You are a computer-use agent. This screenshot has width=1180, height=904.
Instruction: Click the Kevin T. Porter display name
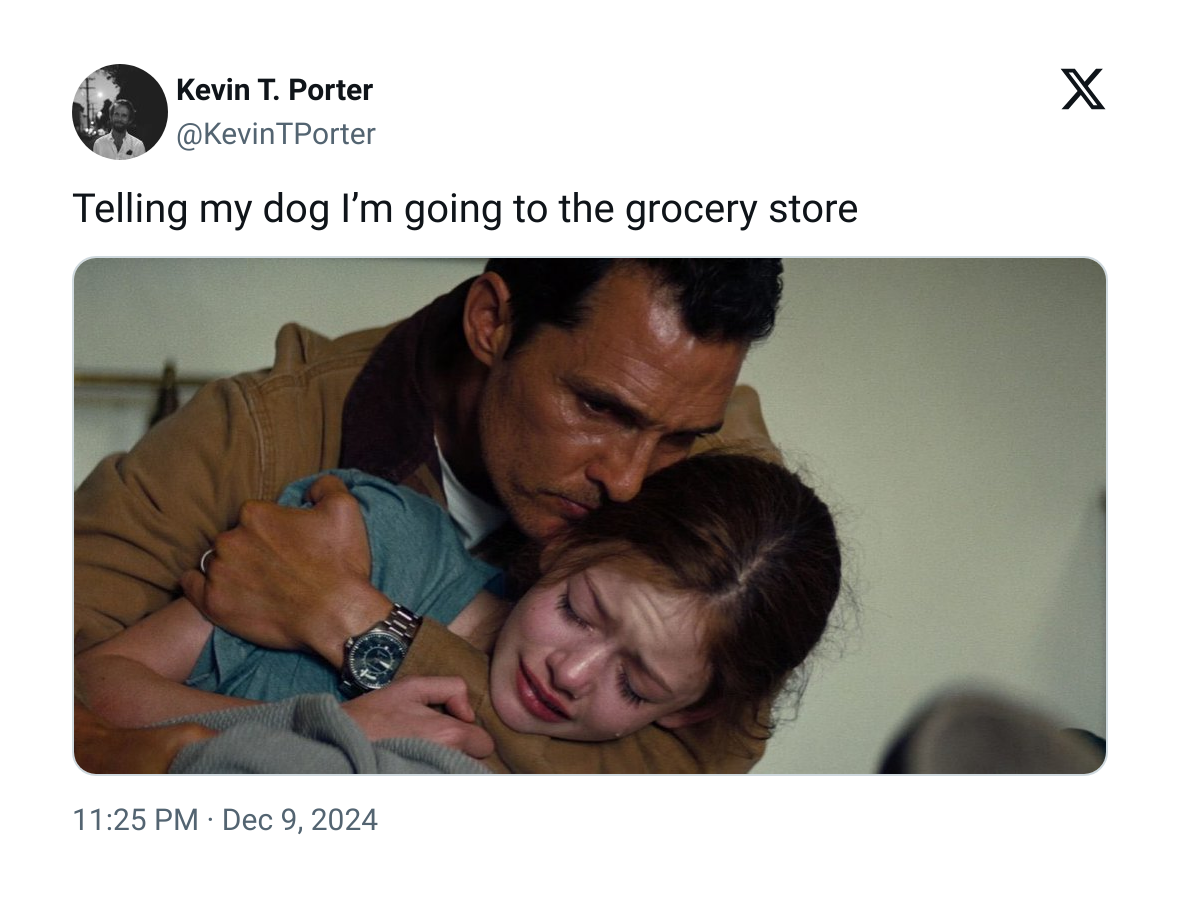coord(274,90)
